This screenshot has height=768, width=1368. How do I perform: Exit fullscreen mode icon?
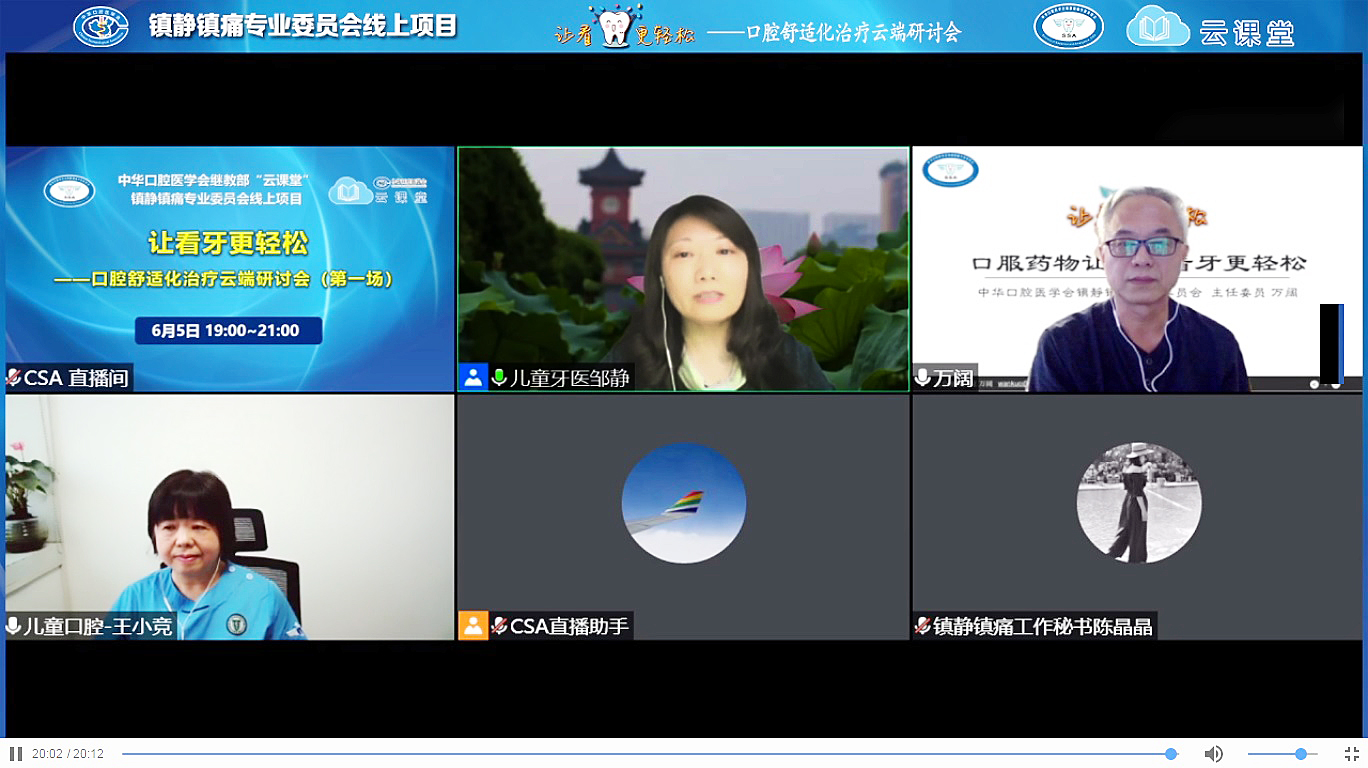click(1351, 754)
